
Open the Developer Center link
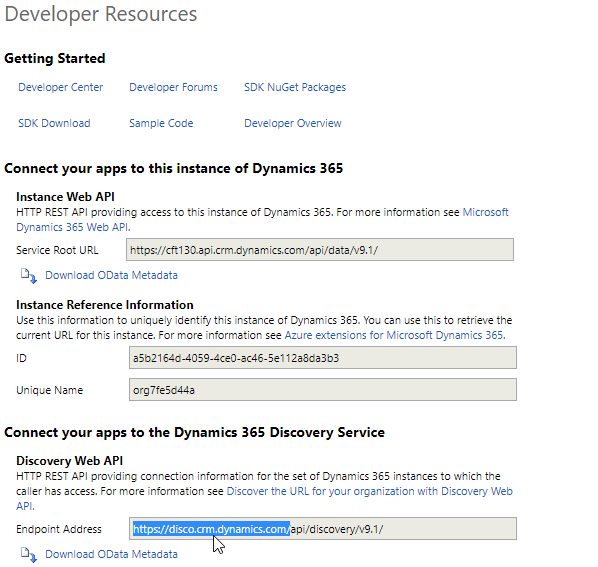[61, 87]
